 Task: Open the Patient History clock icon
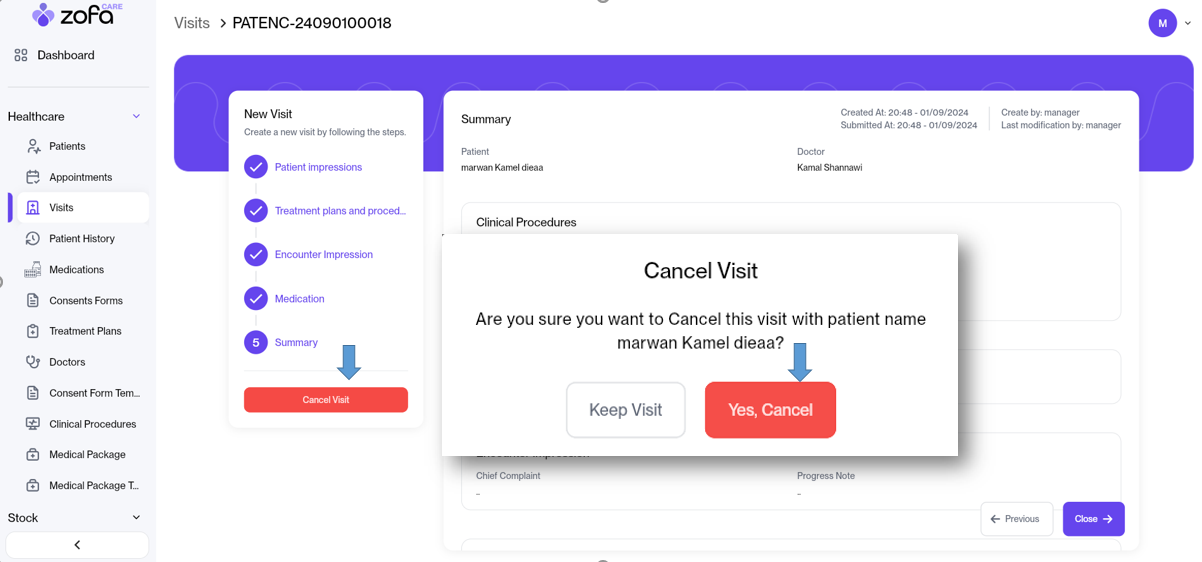(x=33, y=239)
